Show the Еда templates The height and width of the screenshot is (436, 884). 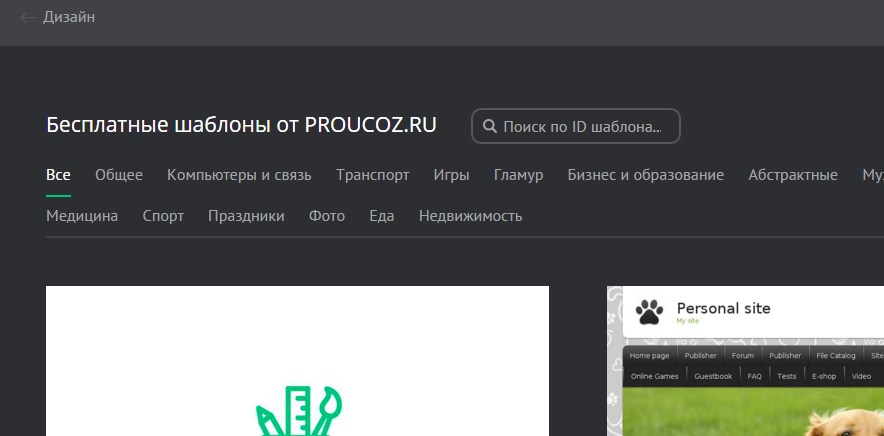coord(382,216)
